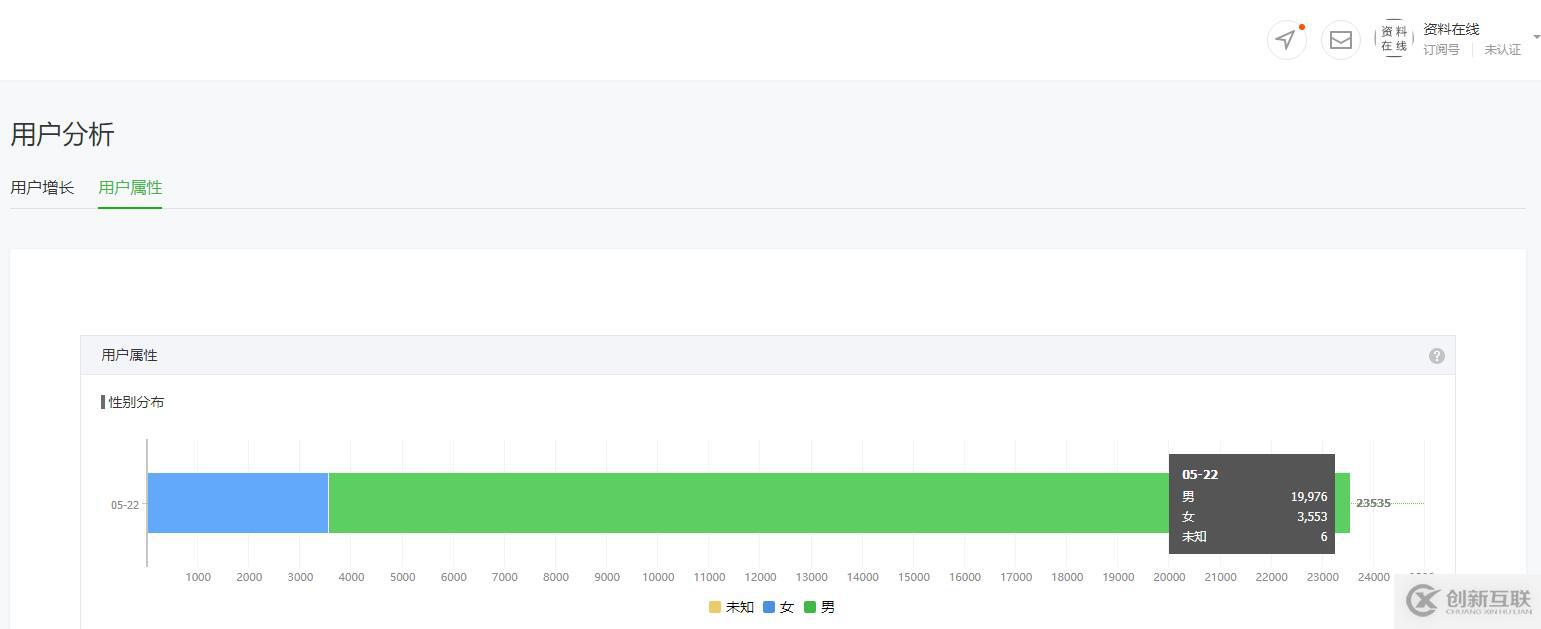Open the notifications paper-plane icon
Viewport: 1541px width, 629px height.
1286,40
